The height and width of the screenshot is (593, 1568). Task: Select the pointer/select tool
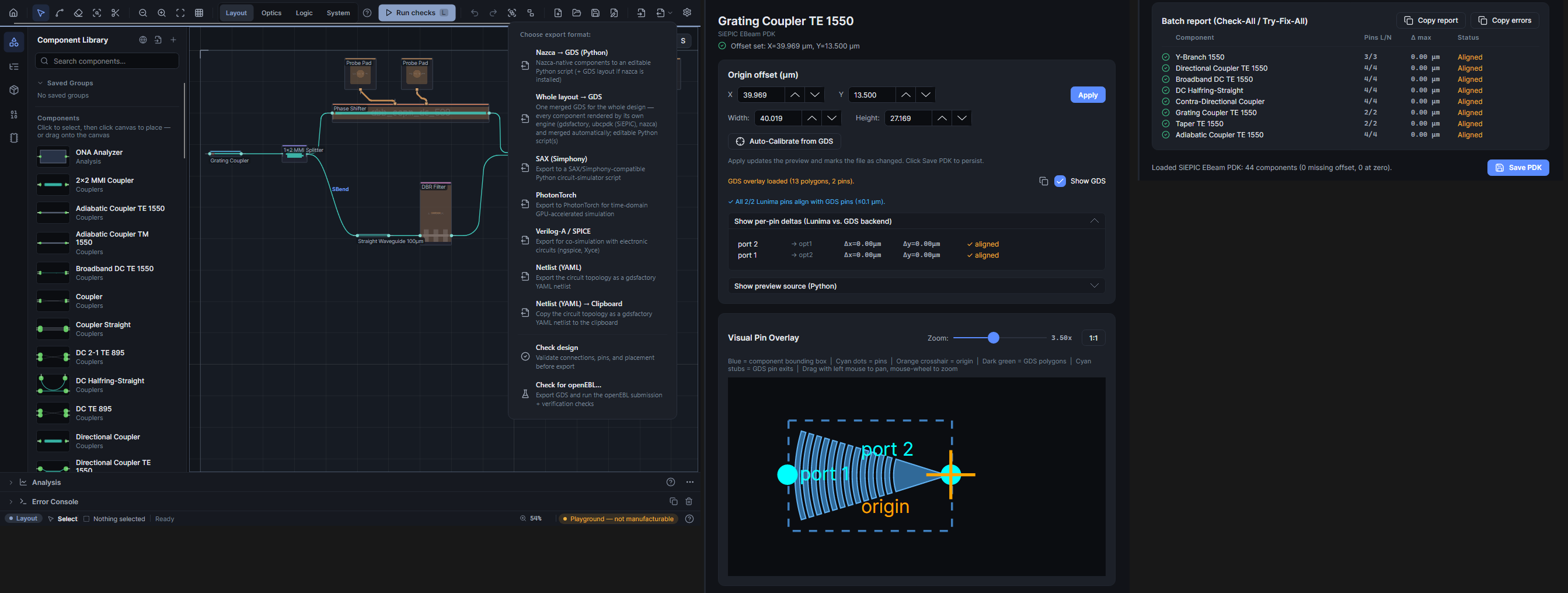point(41,13)
